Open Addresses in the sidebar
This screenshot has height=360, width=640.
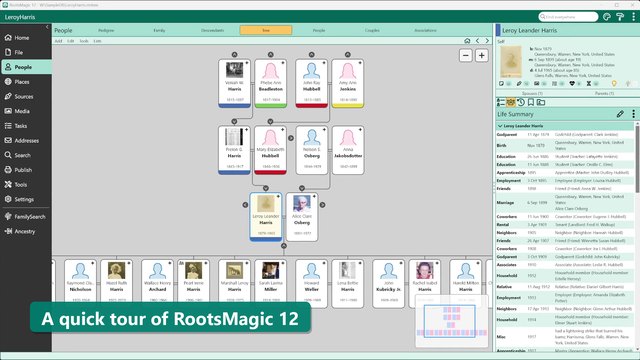(26, 140)
